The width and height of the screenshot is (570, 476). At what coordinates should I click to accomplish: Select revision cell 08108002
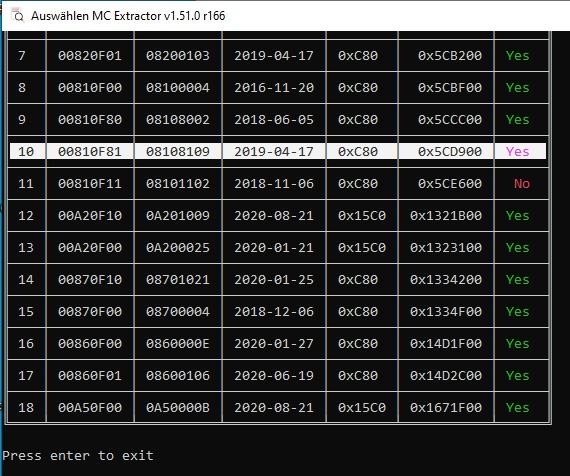pyautogui.click(x=178, y=120)
